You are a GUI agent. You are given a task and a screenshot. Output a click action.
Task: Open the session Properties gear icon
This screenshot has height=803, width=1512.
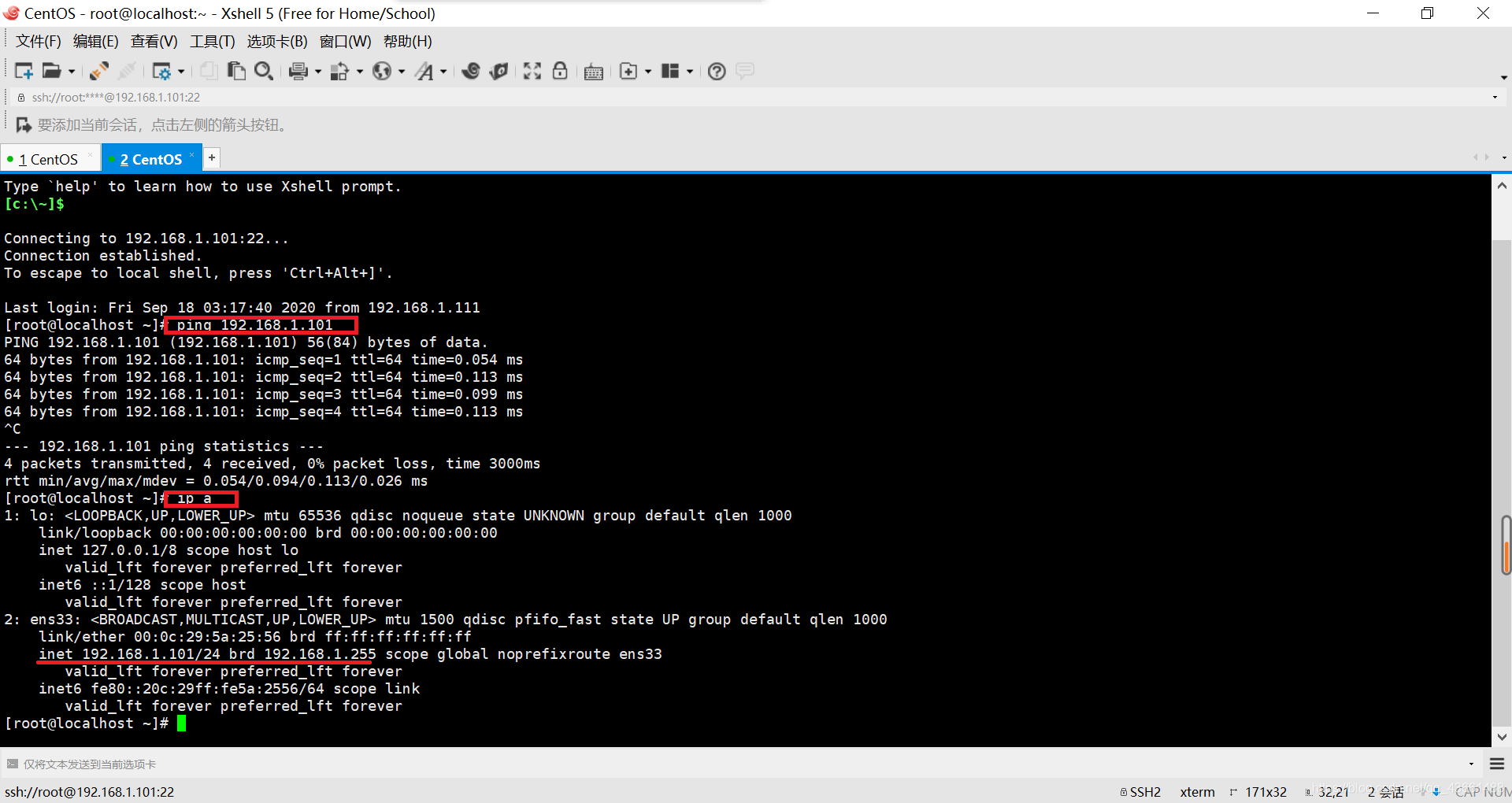click(161, 72)
